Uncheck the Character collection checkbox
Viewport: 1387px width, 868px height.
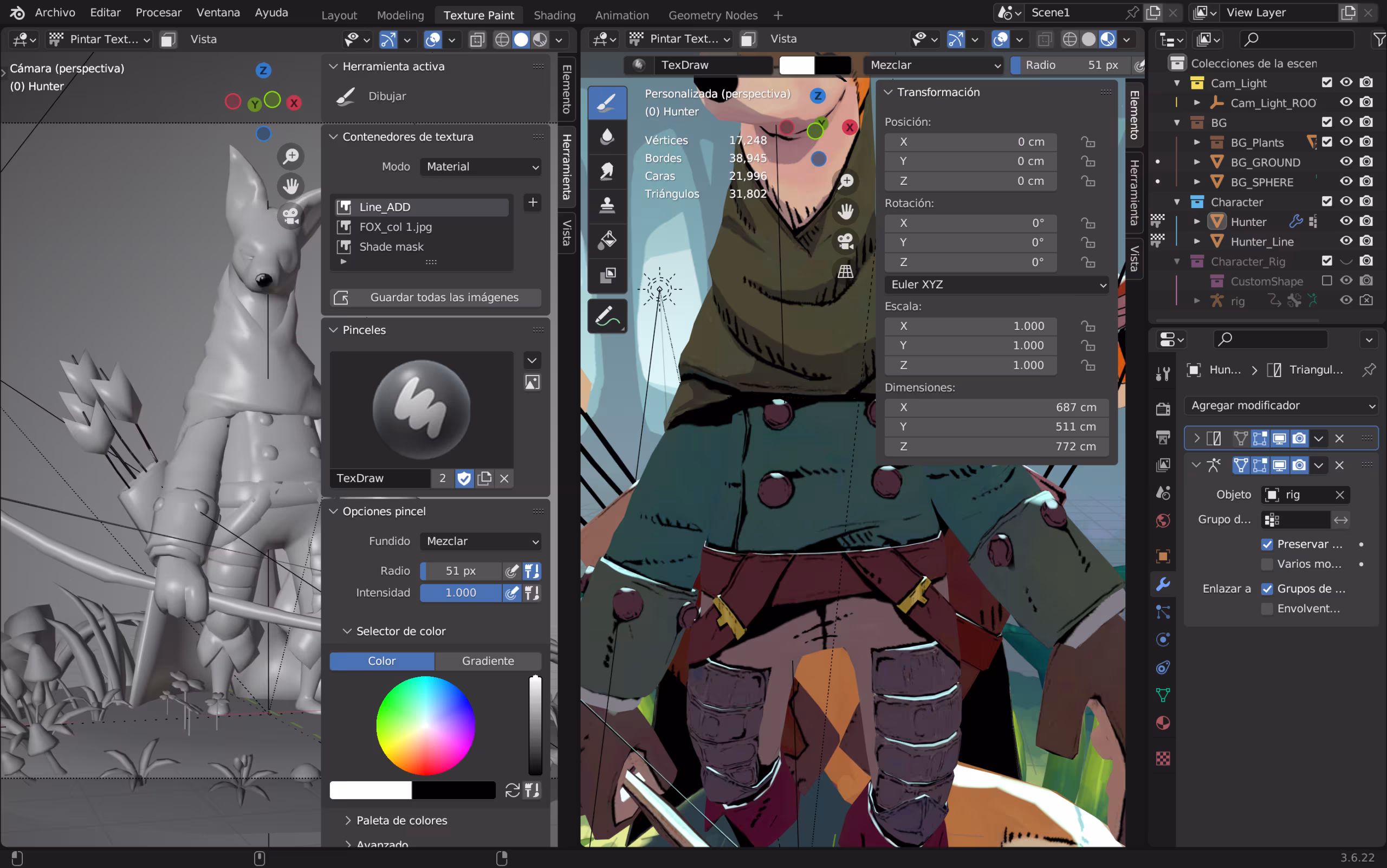click(x=1326, y=202)
